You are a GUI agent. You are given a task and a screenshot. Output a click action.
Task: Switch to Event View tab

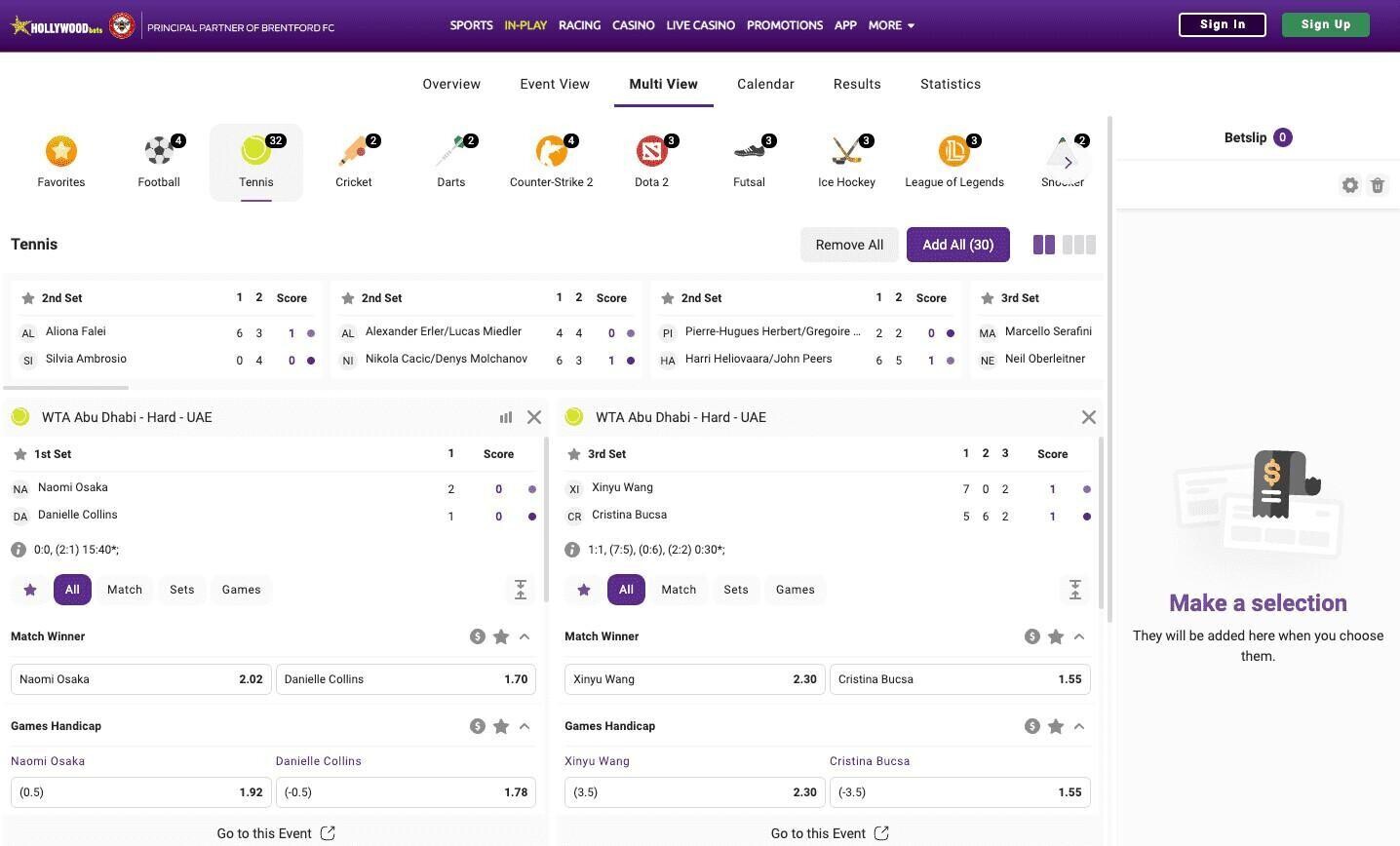pyautogui.click(x=555, y=84)
